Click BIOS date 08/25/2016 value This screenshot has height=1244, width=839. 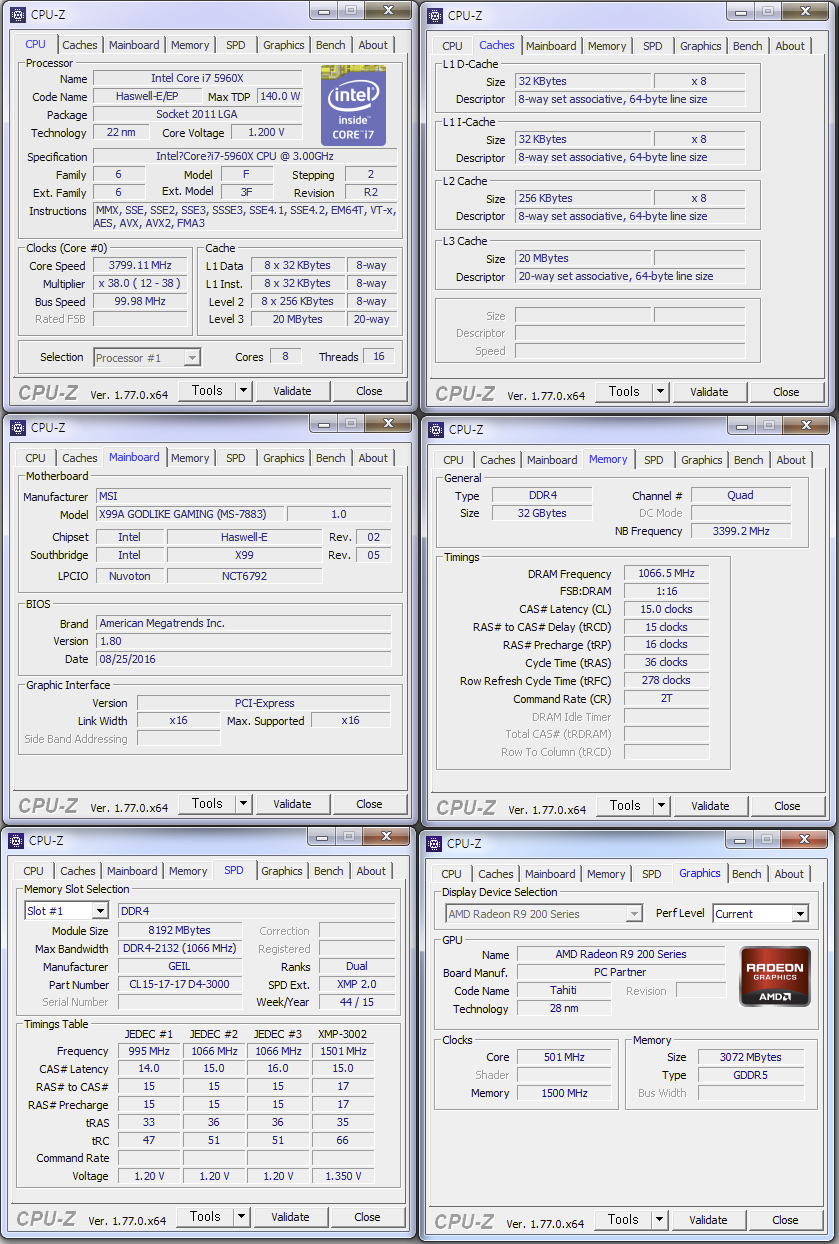(244, 659)
